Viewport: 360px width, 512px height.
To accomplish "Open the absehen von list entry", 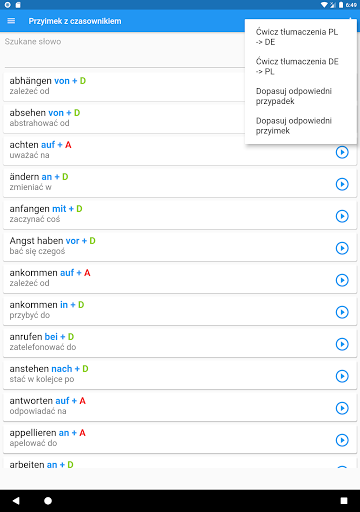I will pos(124,118).
